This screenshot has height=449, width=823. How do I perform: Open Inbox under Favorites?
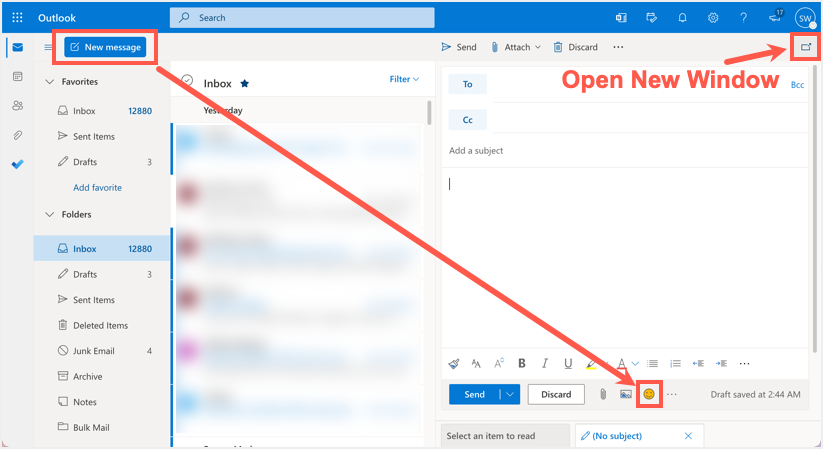point(102,111)
